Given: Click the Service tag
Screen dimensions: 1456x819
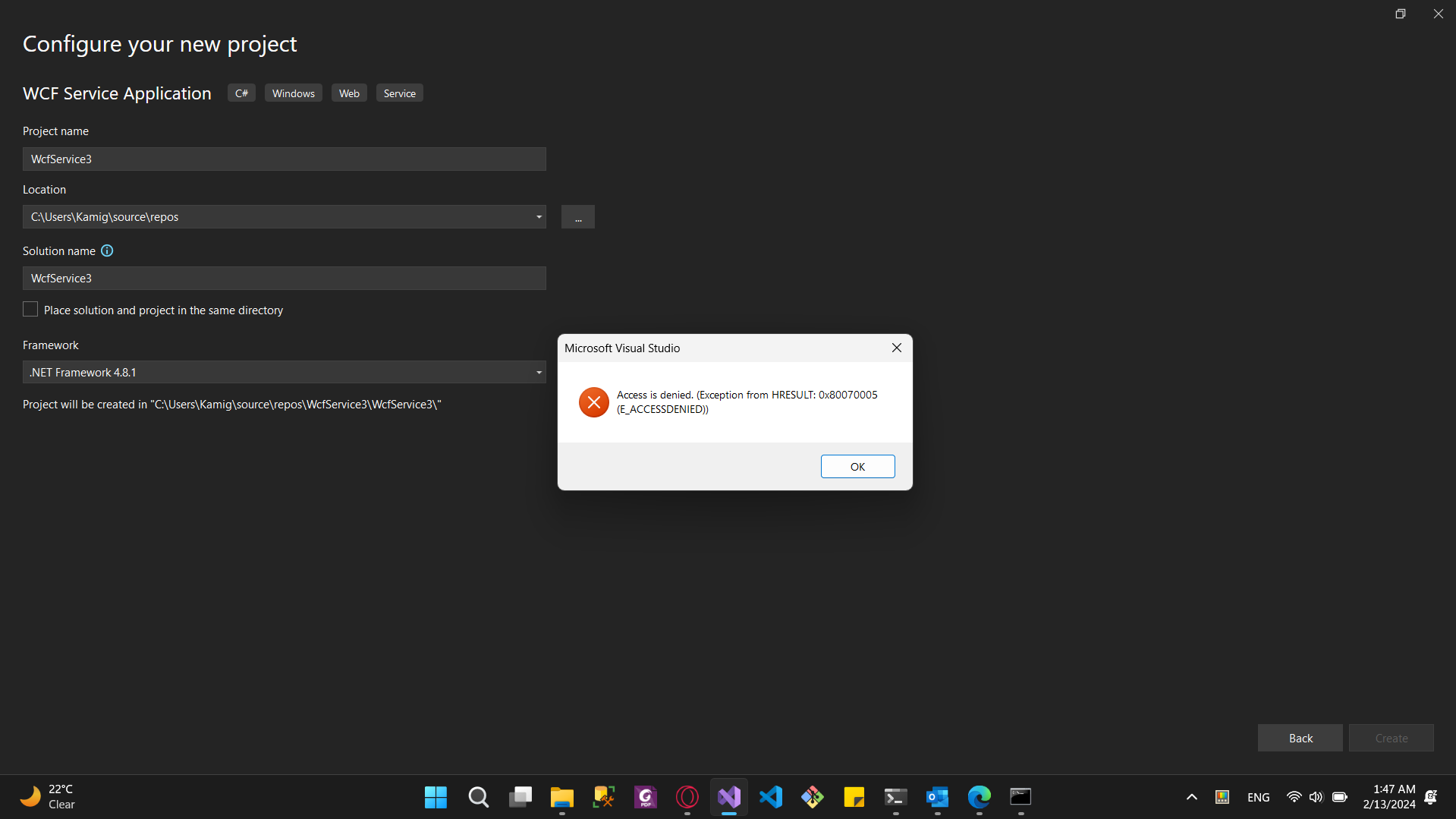Looking at the screenshot, I should click(x=400, y=93).
